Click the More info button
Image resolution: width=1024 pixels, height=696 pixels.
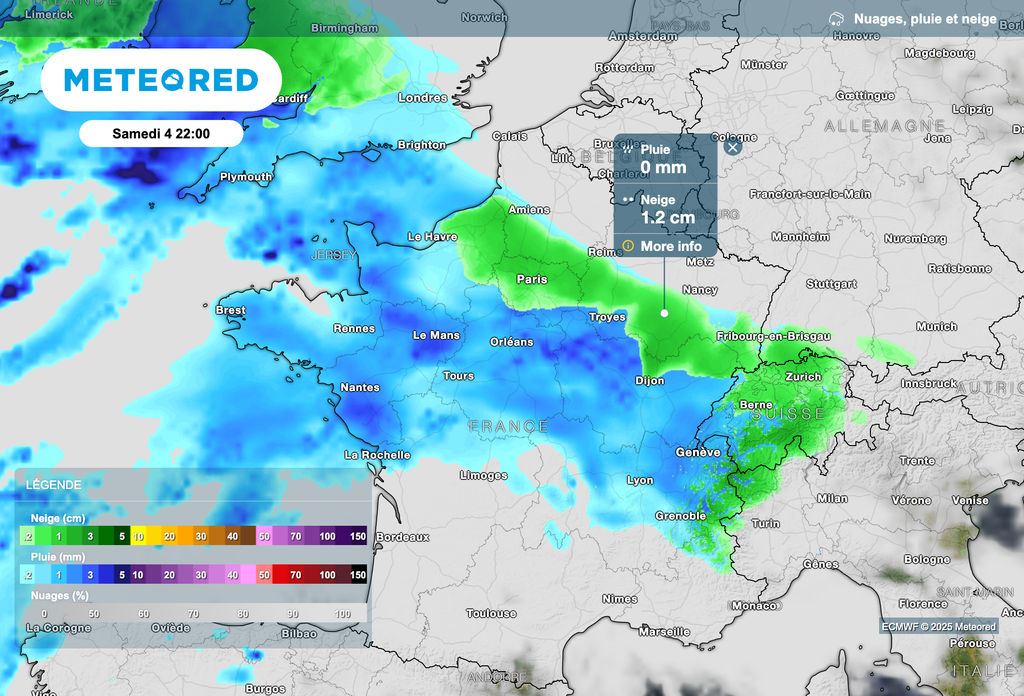pyautogui.click(x=670, y=246)
